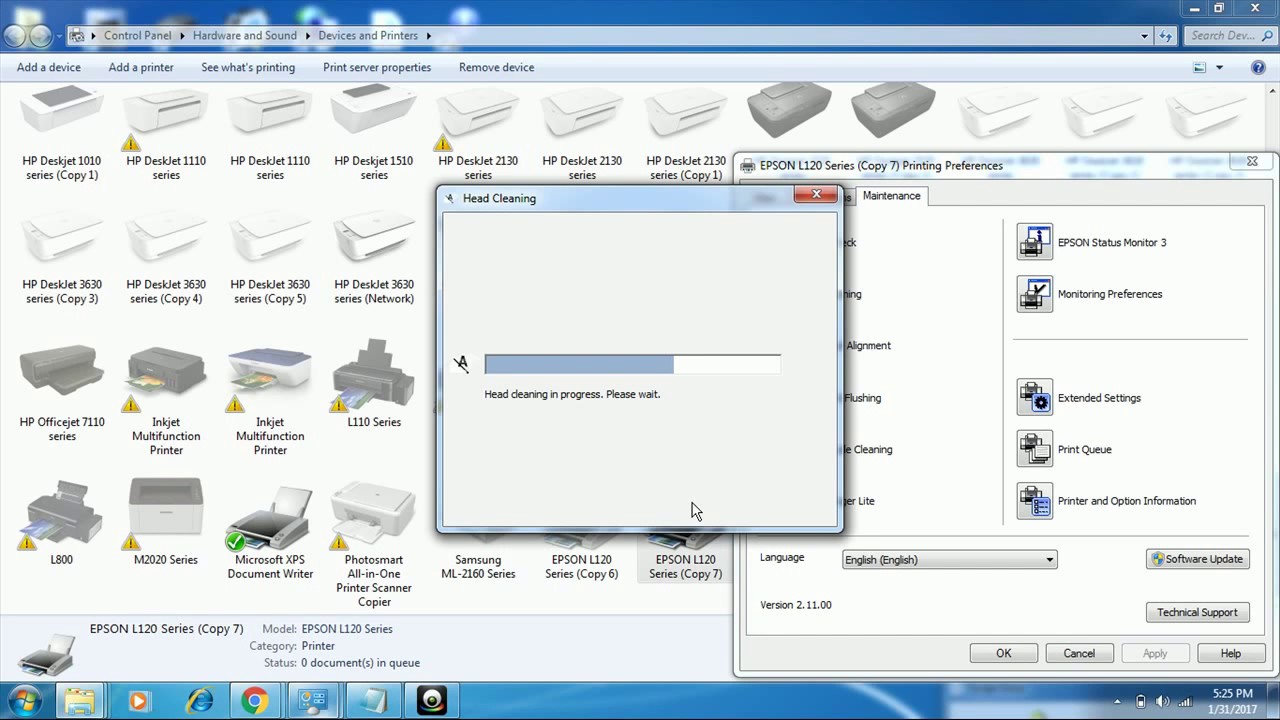The height and width of the screenshot is (720, 1280).
Task: Select Microsoft XPS Document Writer
Action: click(x=270, y=530)
